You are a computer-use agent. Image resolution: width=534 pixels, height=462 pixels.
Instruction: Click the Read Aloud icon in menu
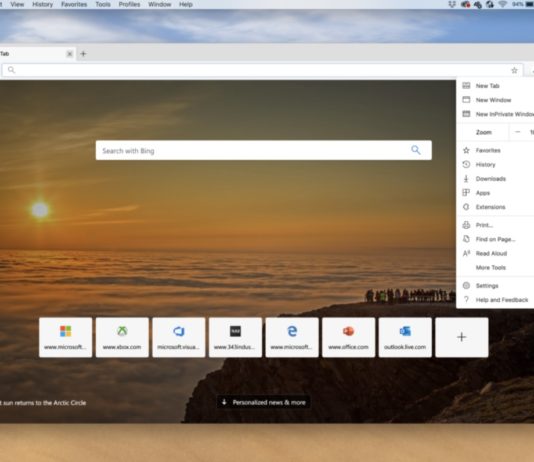pos(466,253)
